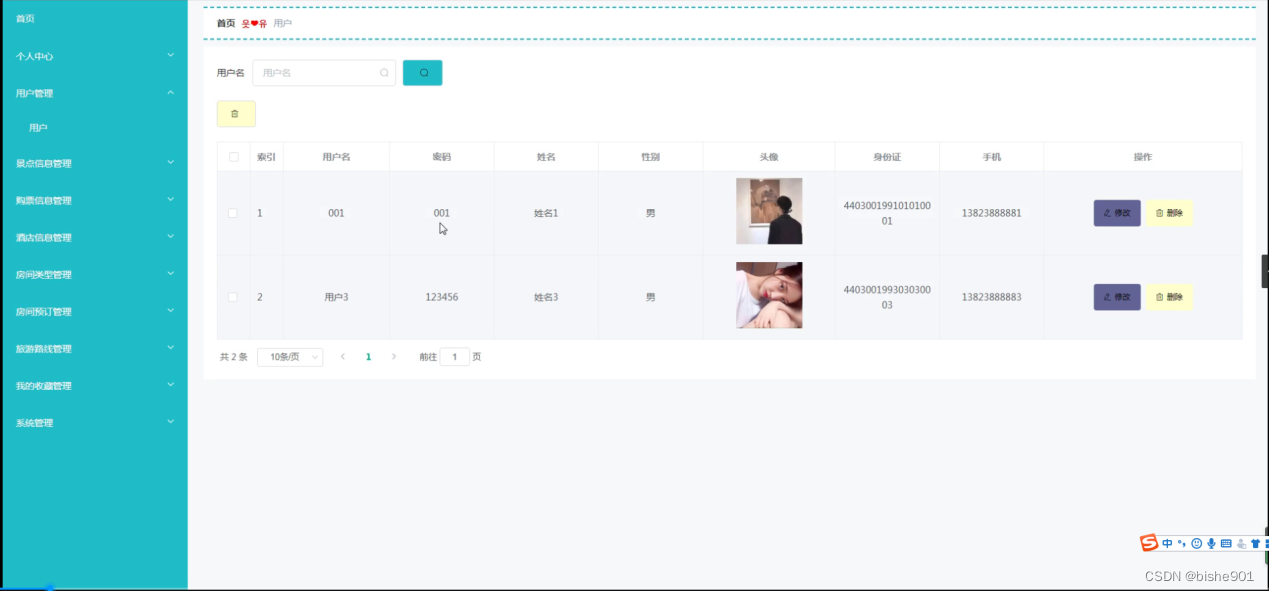
Task: Click the 身份证 column header
Action: tap(887, 157)
